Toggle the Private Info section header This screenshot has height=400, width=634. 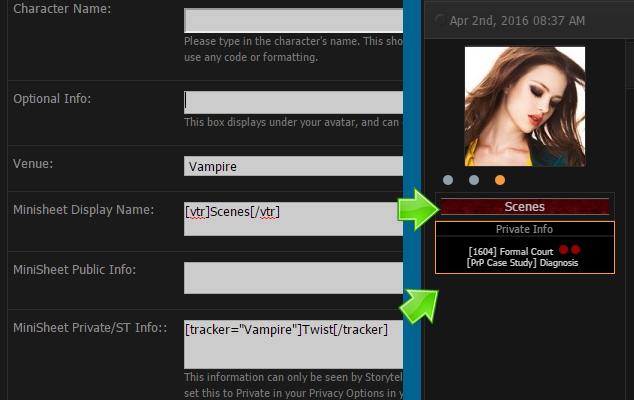click(525, 229)
